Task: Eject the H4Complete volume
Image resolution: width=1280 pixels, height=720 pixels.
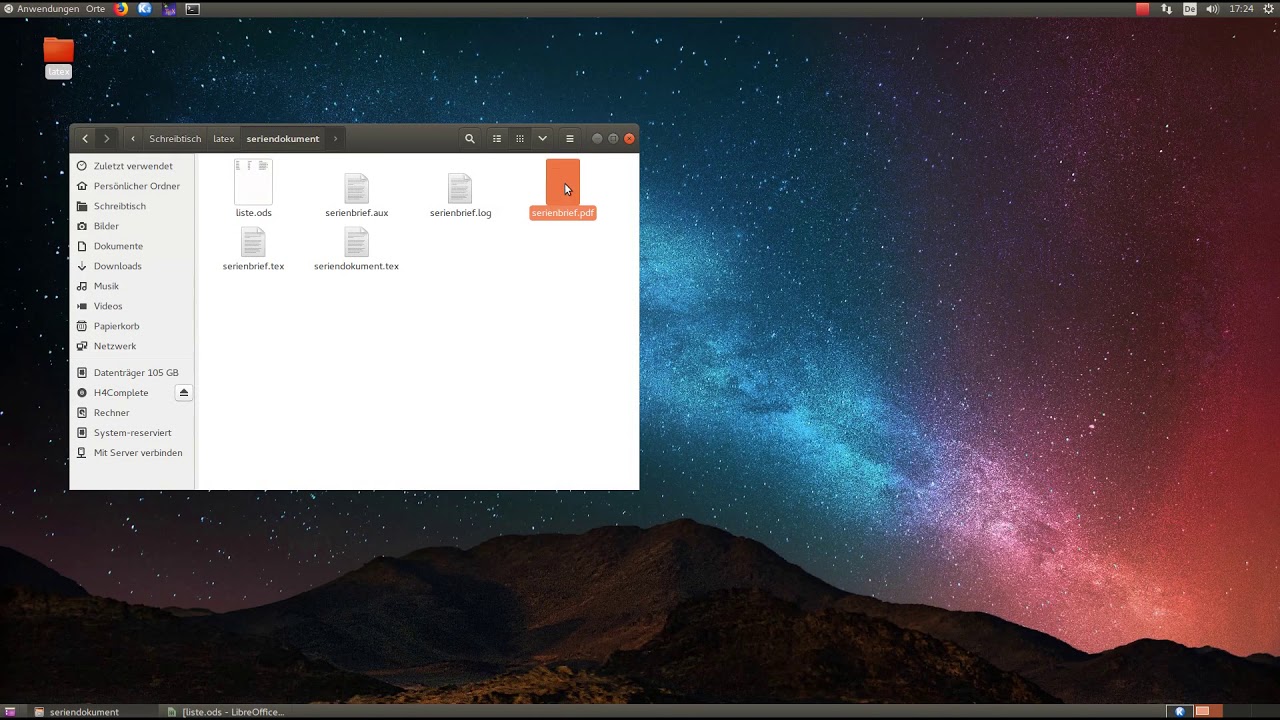Action: (184, 393)
